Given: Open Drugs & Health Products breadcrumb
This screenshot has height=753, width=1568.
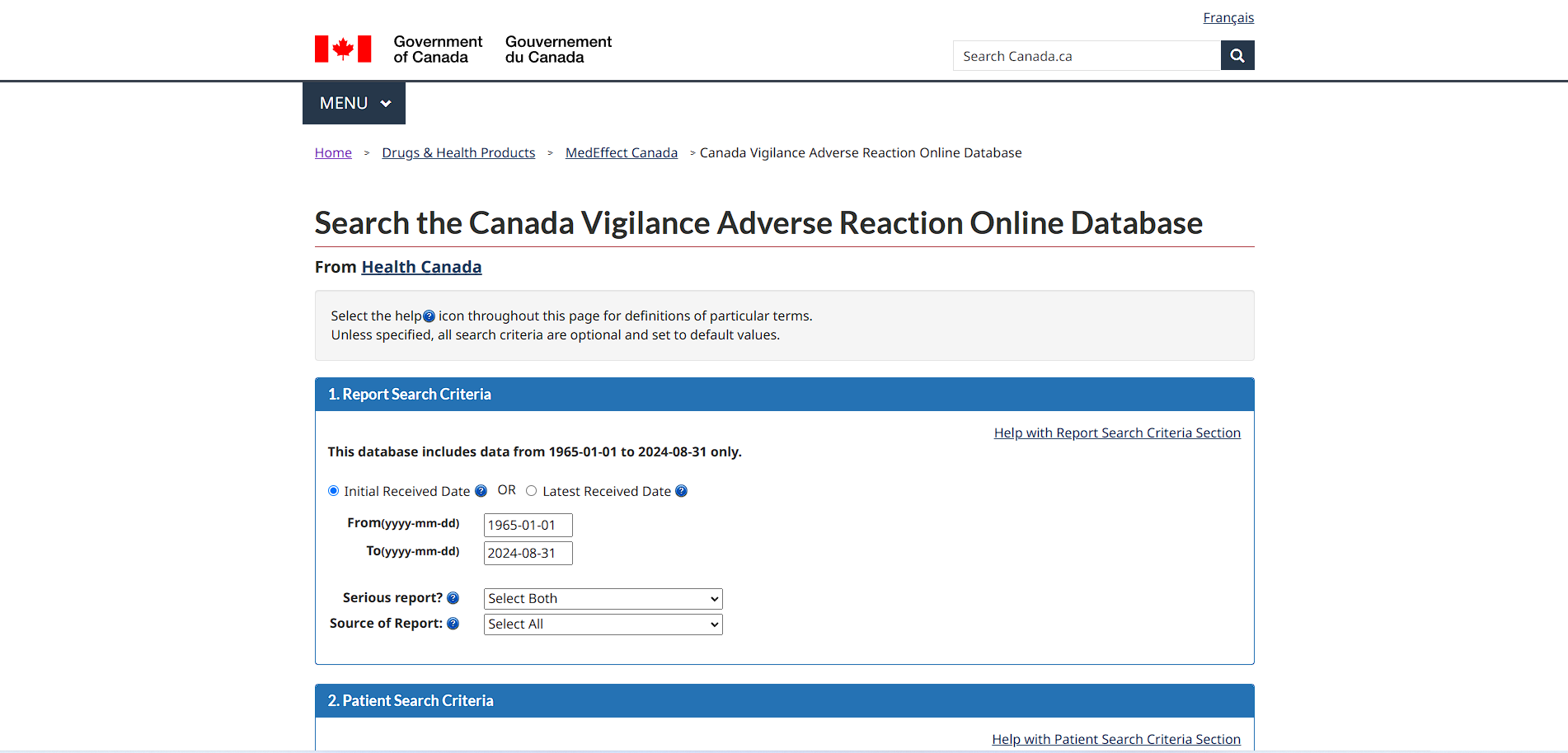Looking at the screenshot, I should (458, 153).
